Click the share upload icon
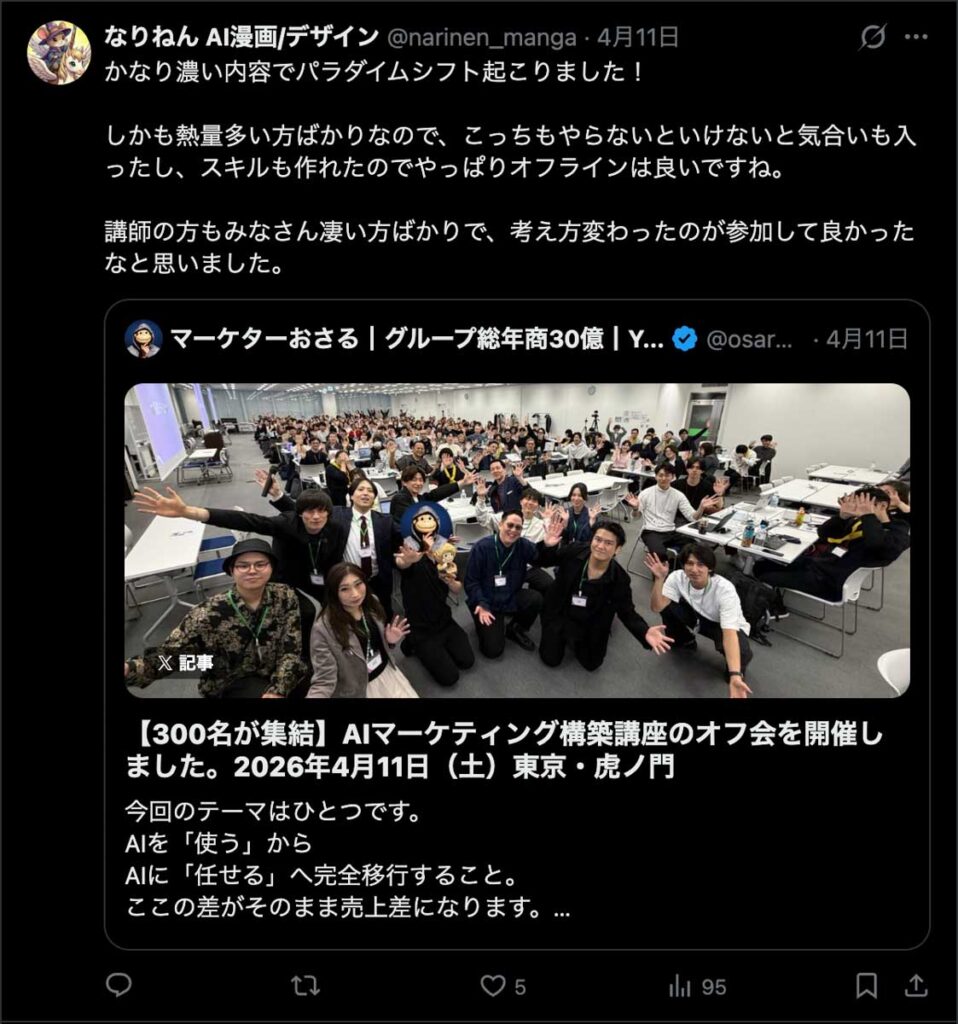Image resolution: width=958 pixels, height=1024 pixels. 916,985
